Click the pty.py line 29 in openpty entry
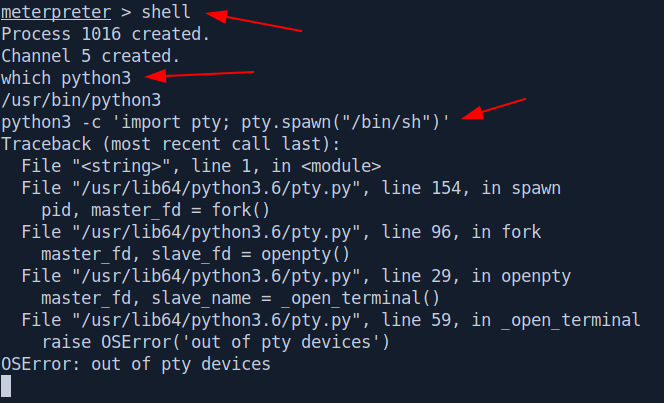This screenshot has width=664, height=403. point(296,276)
